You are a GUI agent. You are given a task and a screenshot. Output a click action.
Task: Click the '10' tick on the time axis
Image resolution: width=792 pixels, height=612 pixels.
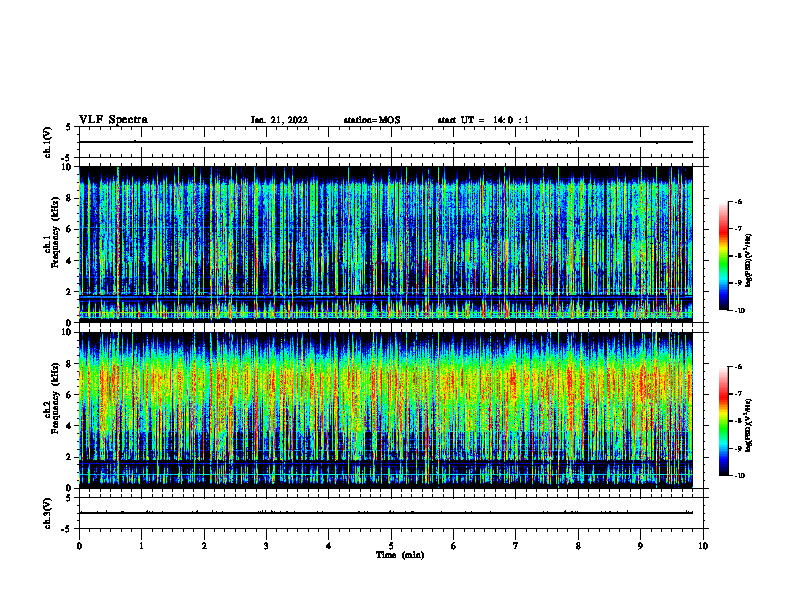[x=703, y=546]
